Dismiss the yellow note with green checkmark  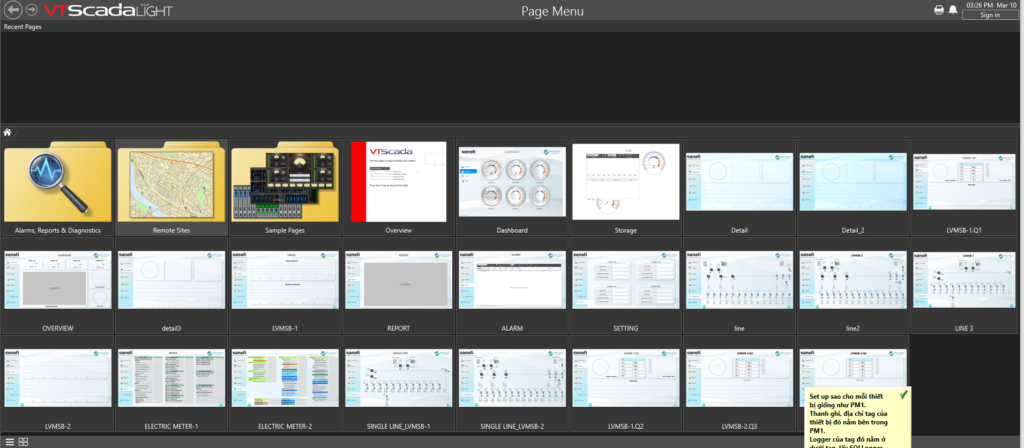pyautogui.click(x=903, y=396)
